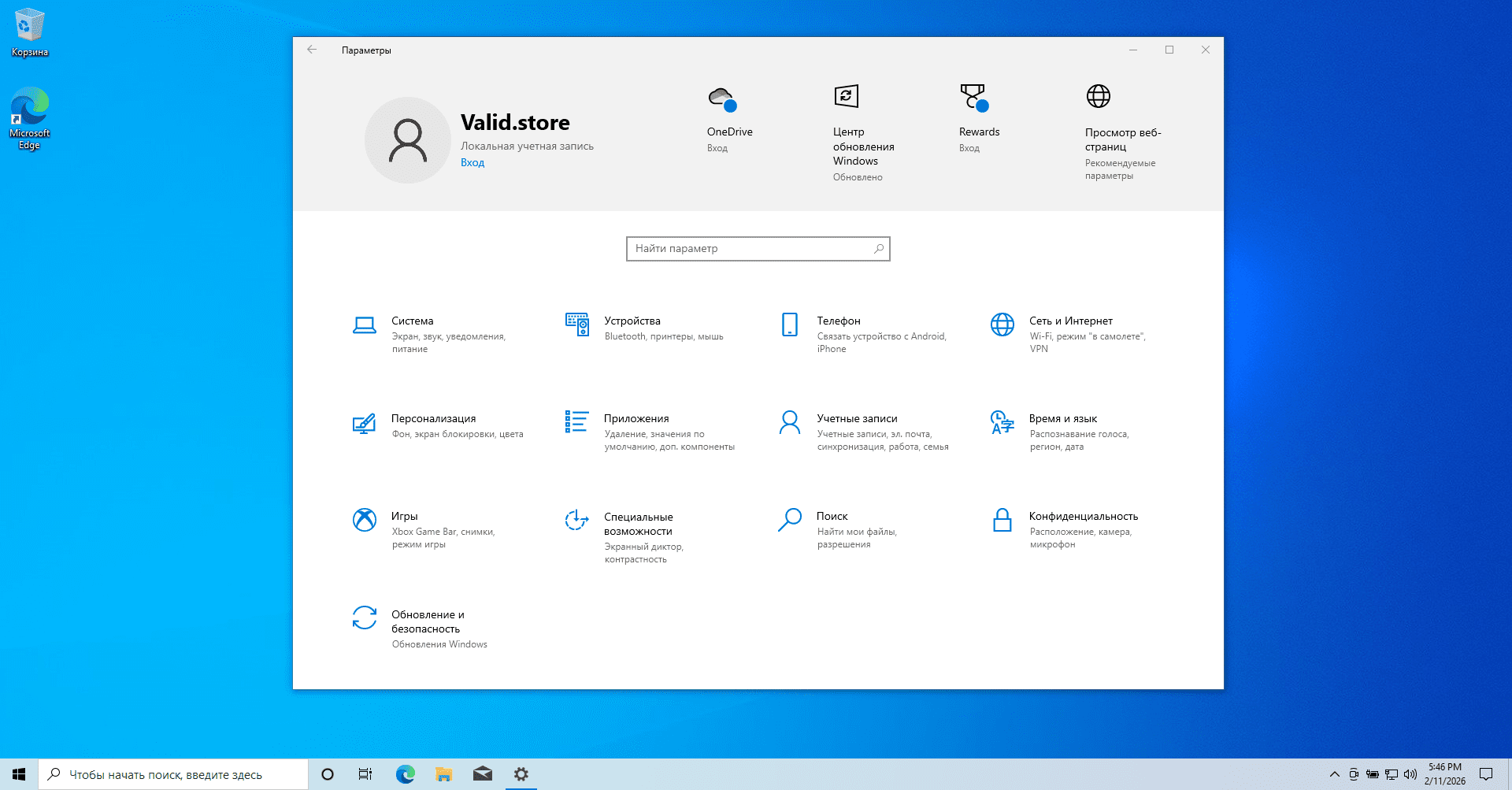Open Сеть и Интернет globe icon
This screenshot has width=1512, height=790.
[x=1002, y=325]
